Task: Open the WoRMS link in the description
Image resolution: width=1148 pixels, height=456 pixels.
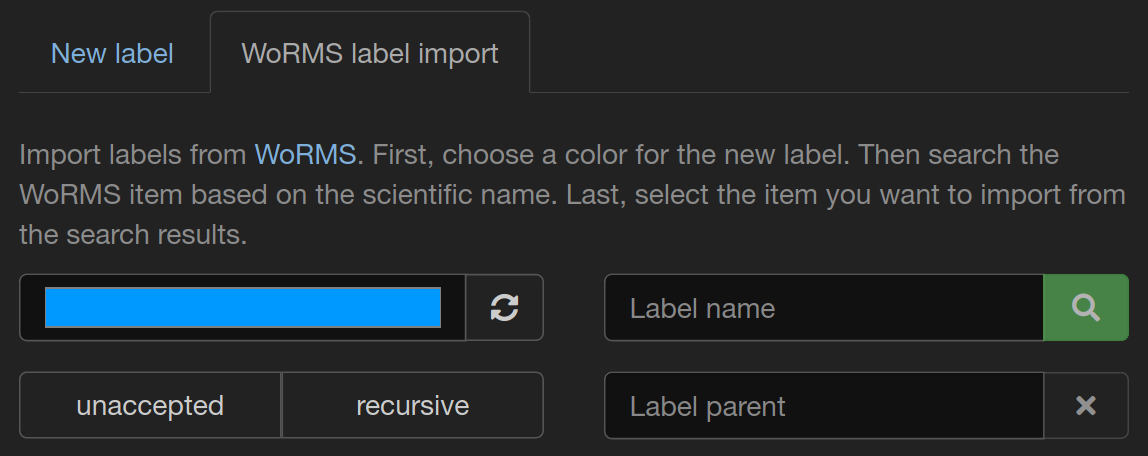Action: coord(305,155)
